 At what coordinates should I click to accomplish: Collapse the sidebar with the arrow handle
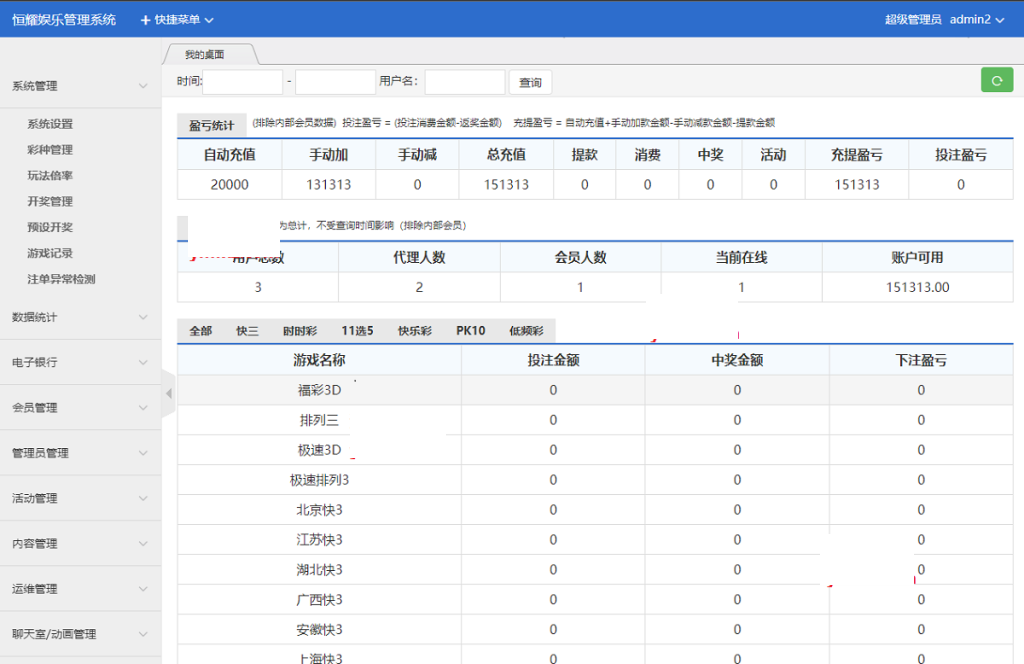pos(168,393)
